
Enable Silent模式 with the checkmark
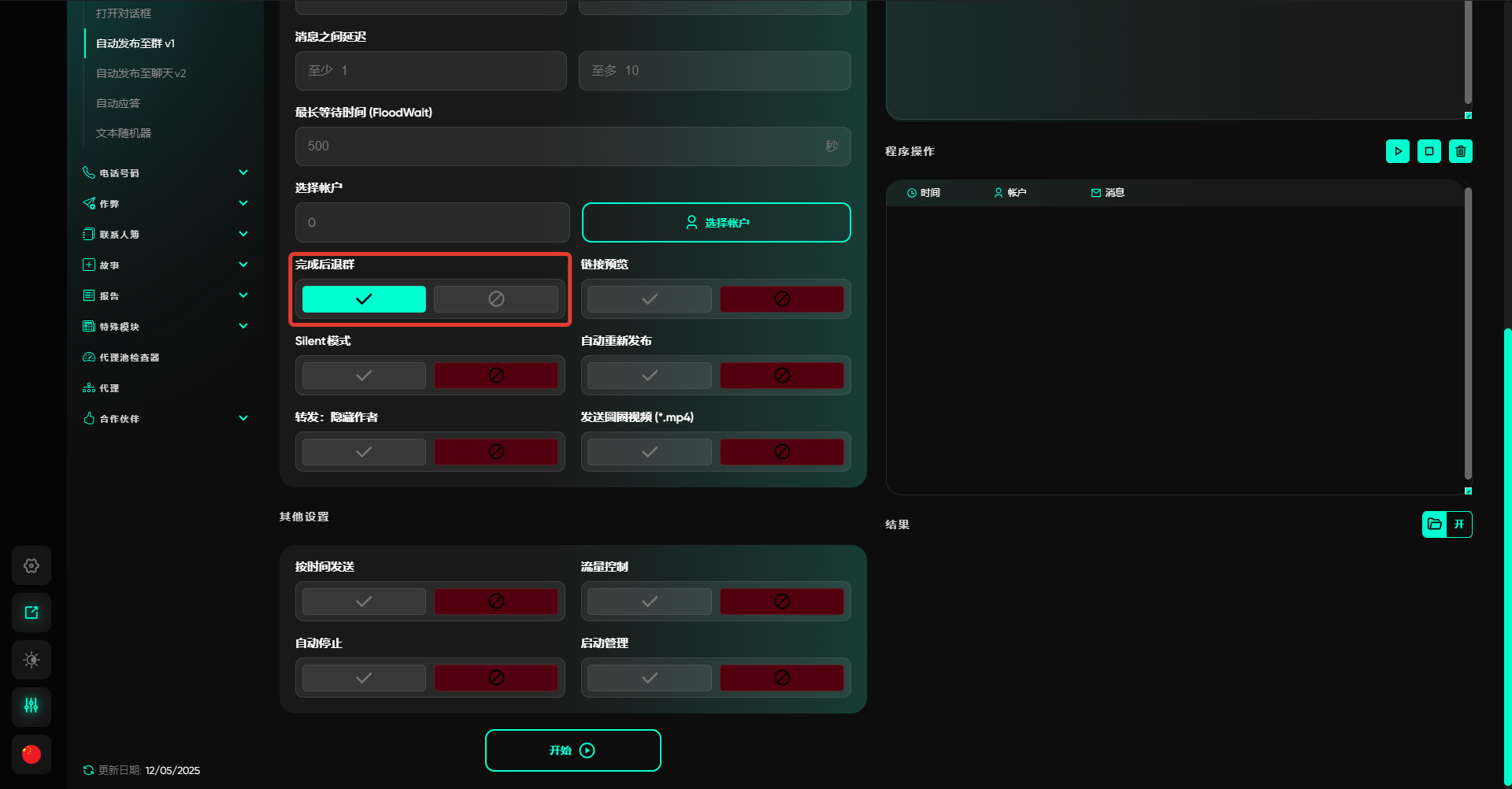[364, 376]
